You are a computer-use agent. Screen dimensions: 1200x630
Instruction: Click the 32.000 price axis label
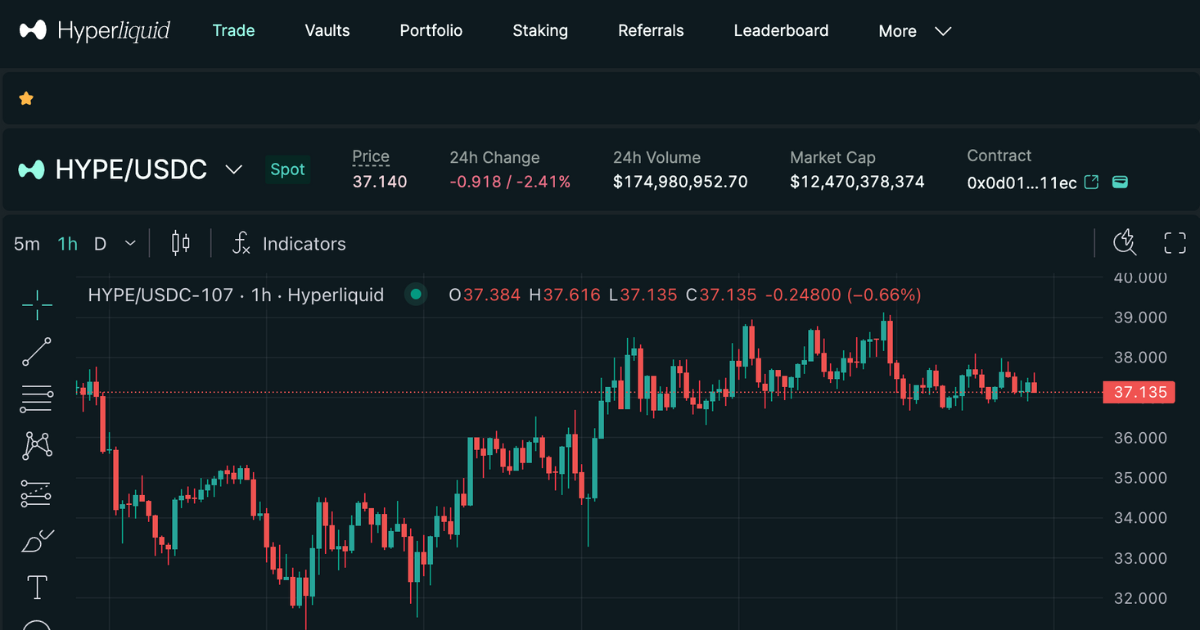[x=1141, y=598]
